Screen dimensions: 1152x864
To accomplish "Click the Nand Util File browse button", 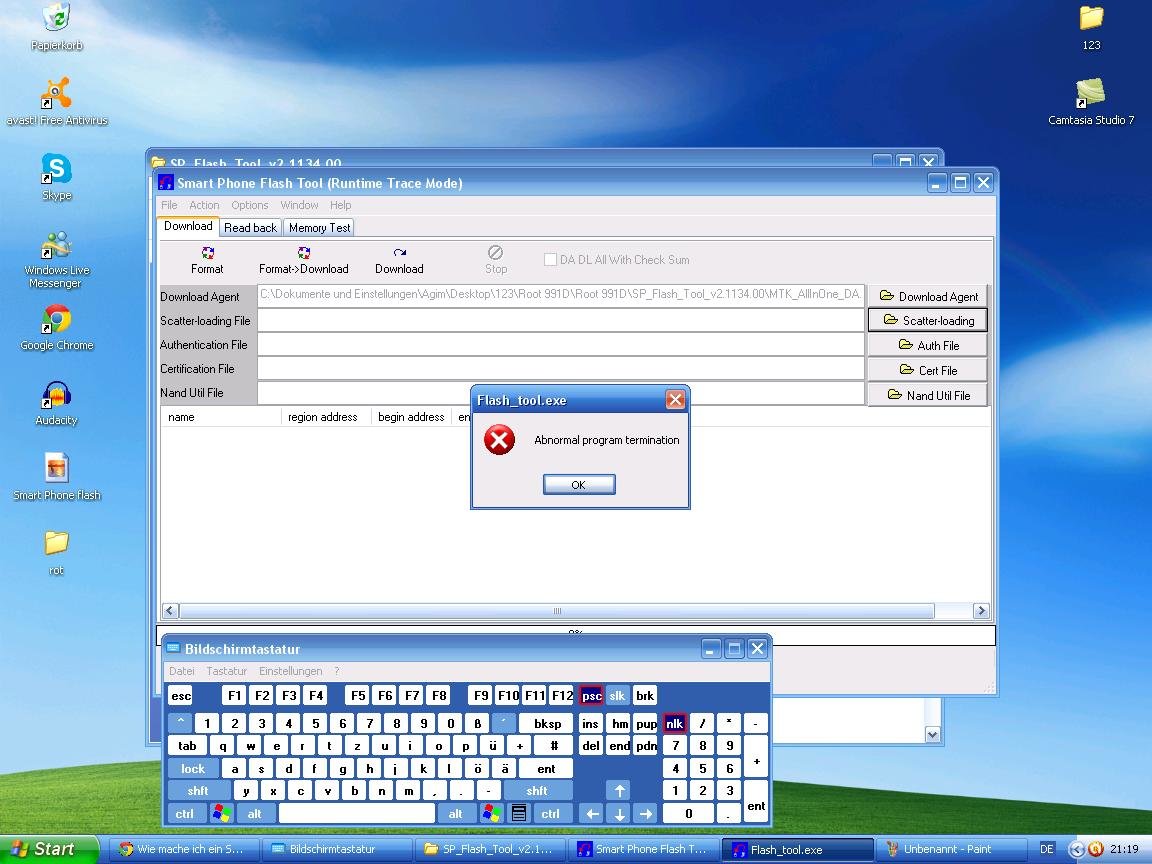I will point(927,395).
